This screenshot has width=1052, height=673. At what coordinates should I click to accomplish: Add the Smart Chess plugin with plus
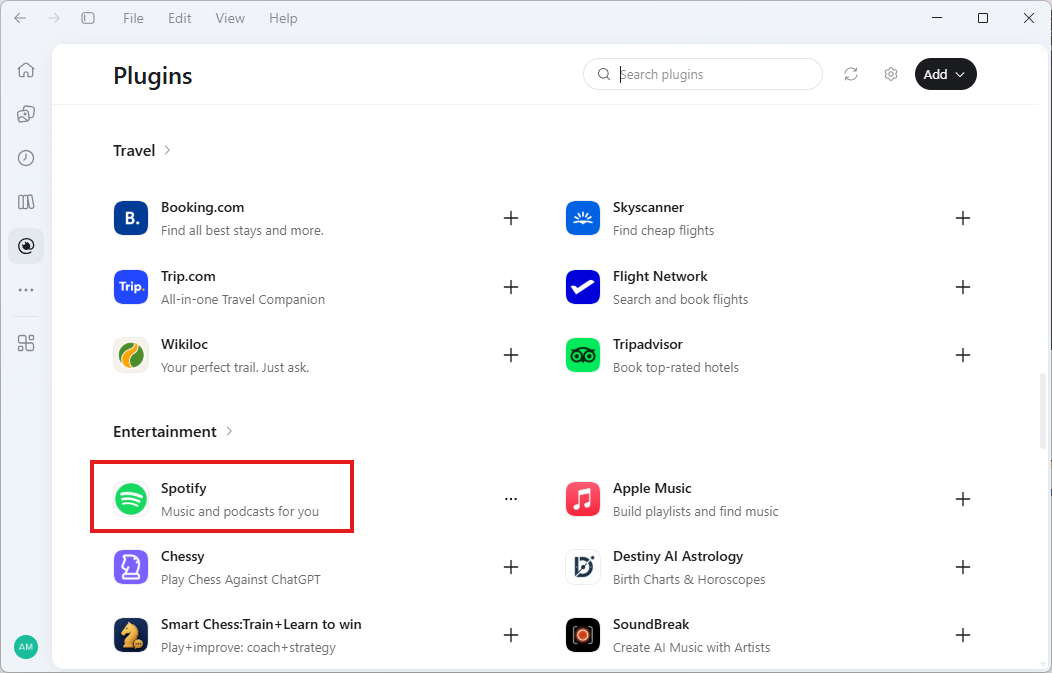511,635
